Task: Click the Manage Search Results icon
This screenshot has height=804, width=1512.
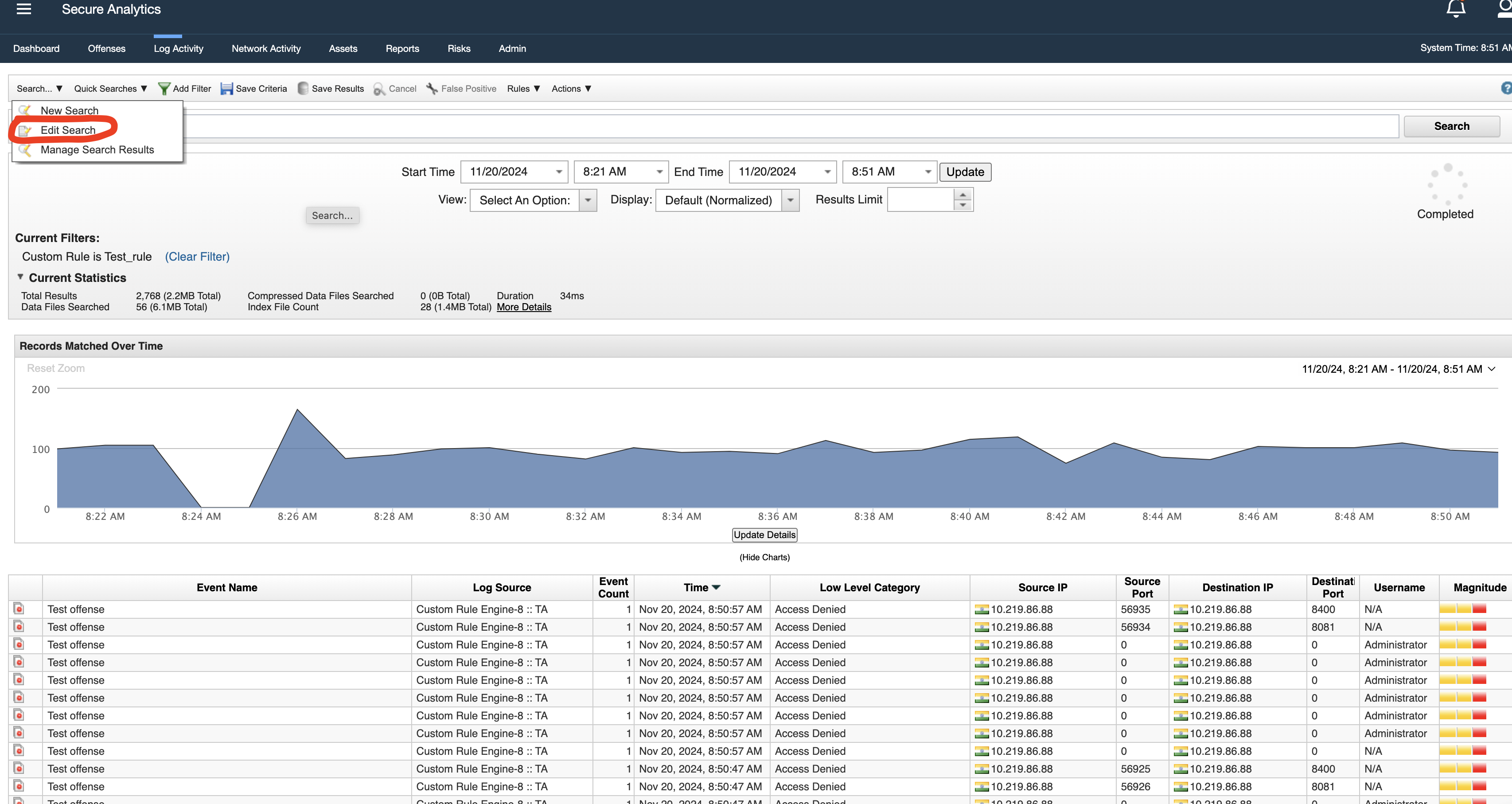Action: (25, 150)
